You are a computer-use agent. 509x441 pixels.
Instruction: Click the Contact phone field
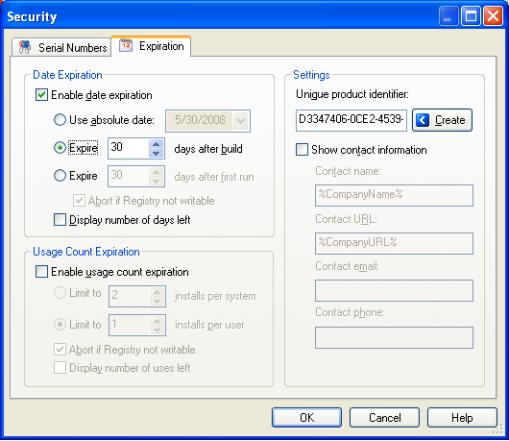[394, 338]
